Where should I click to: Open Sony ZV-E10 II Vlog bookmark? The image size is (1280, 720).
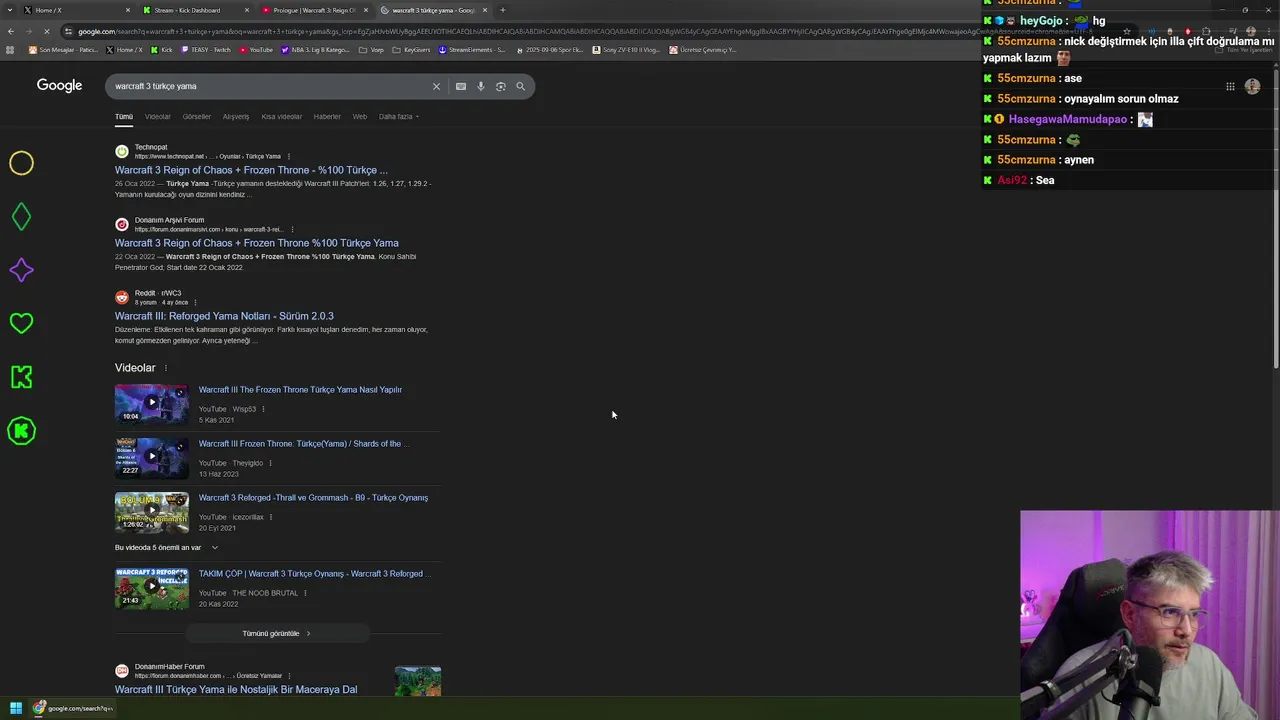(626, 49)
